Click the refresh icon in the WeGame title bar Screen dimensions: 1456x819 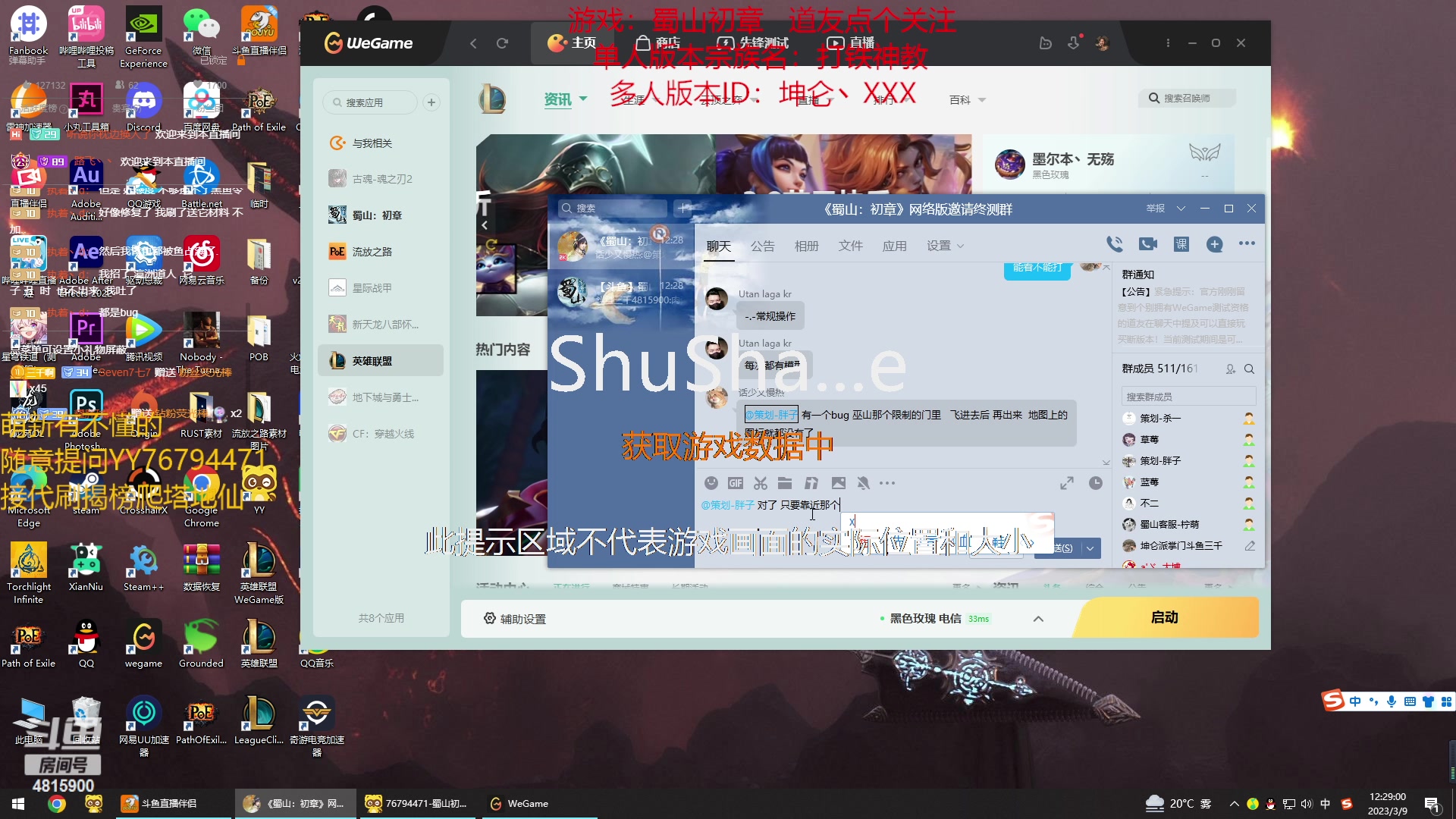pyautogui.click(x=502, y=43)
